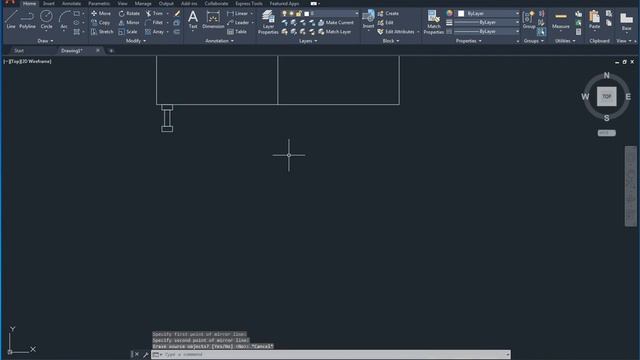The height and width of the screenshot is (360, 640).
Task: Select the Dimension tool
Action: 213,20
